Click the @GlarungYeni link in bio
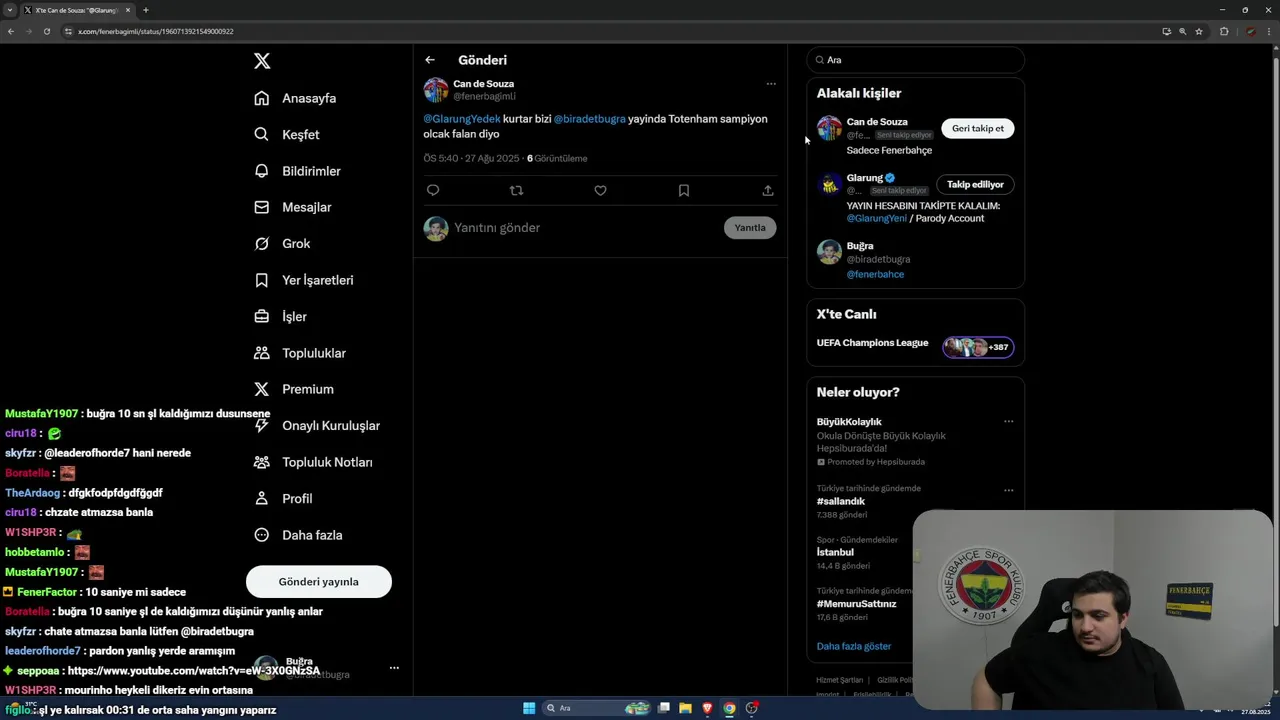The height and width of the screenshot is (720, 1280). (877, 218)
